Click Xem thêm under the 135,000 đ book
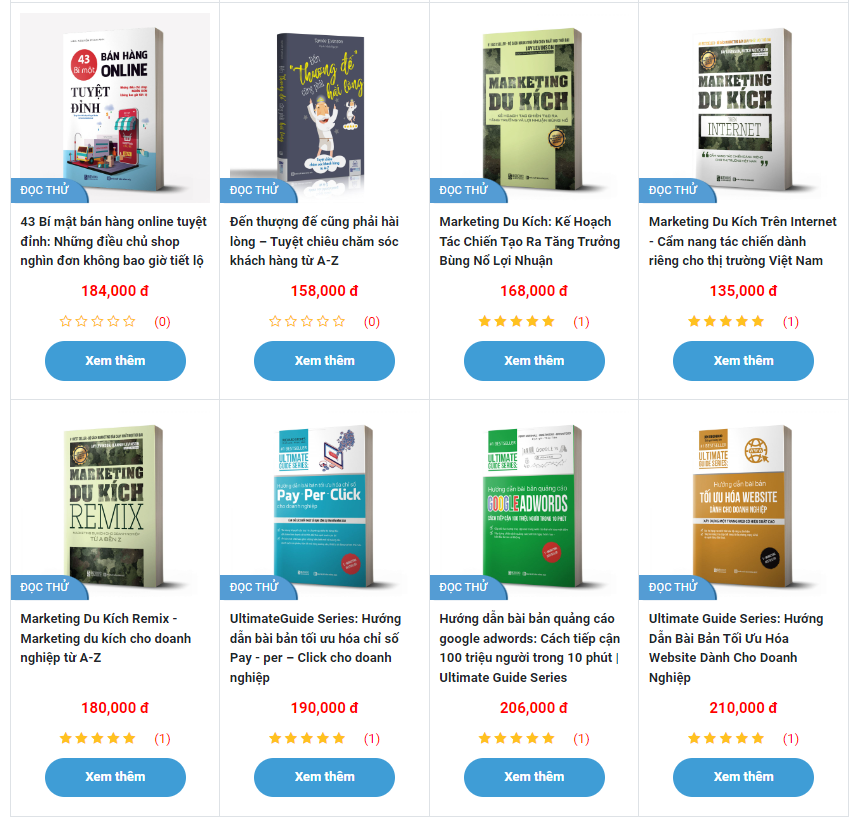 pos(743,361)
